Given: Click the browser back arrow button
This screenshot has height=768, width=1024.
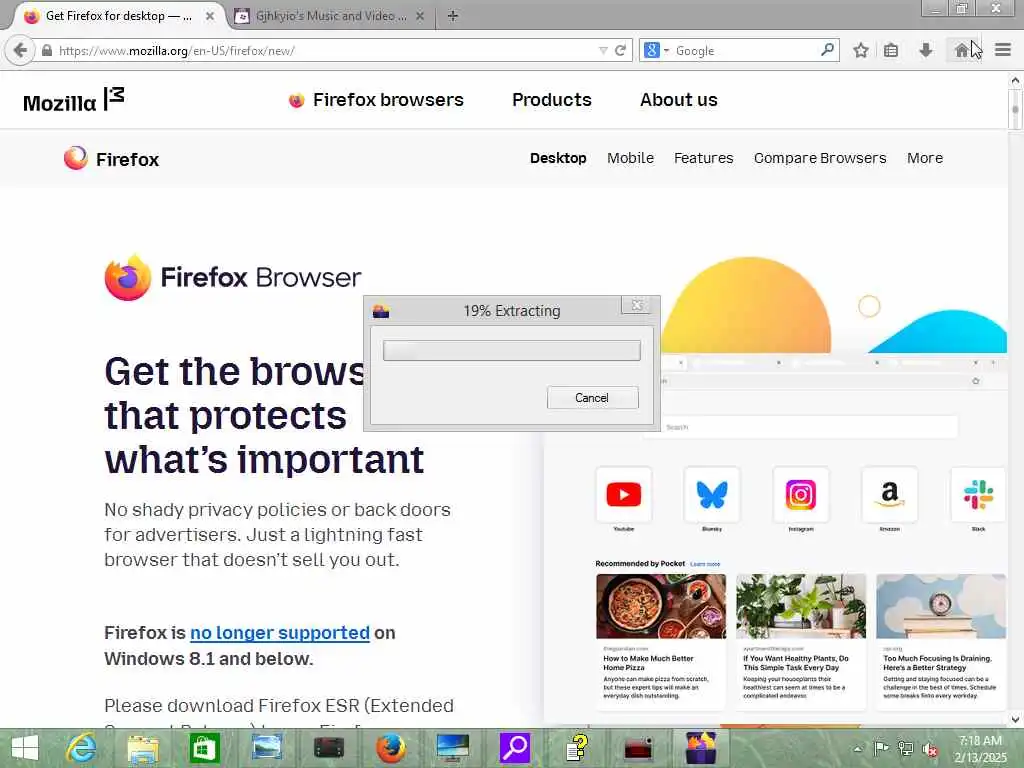Looking at the screenshot, I should 20,50.
